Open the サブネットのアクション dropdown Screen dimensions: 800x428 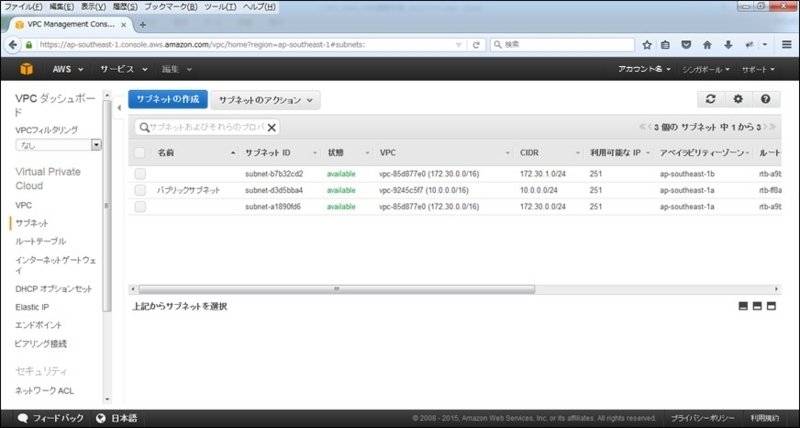(265, 100)
